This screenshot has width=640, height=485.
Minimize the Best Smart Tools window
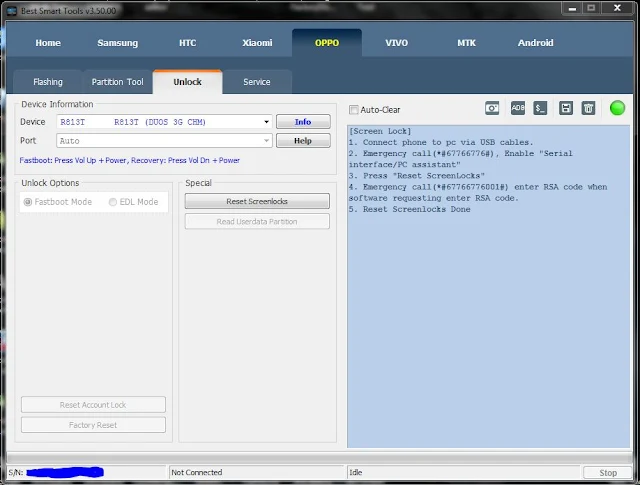(572, 9)
